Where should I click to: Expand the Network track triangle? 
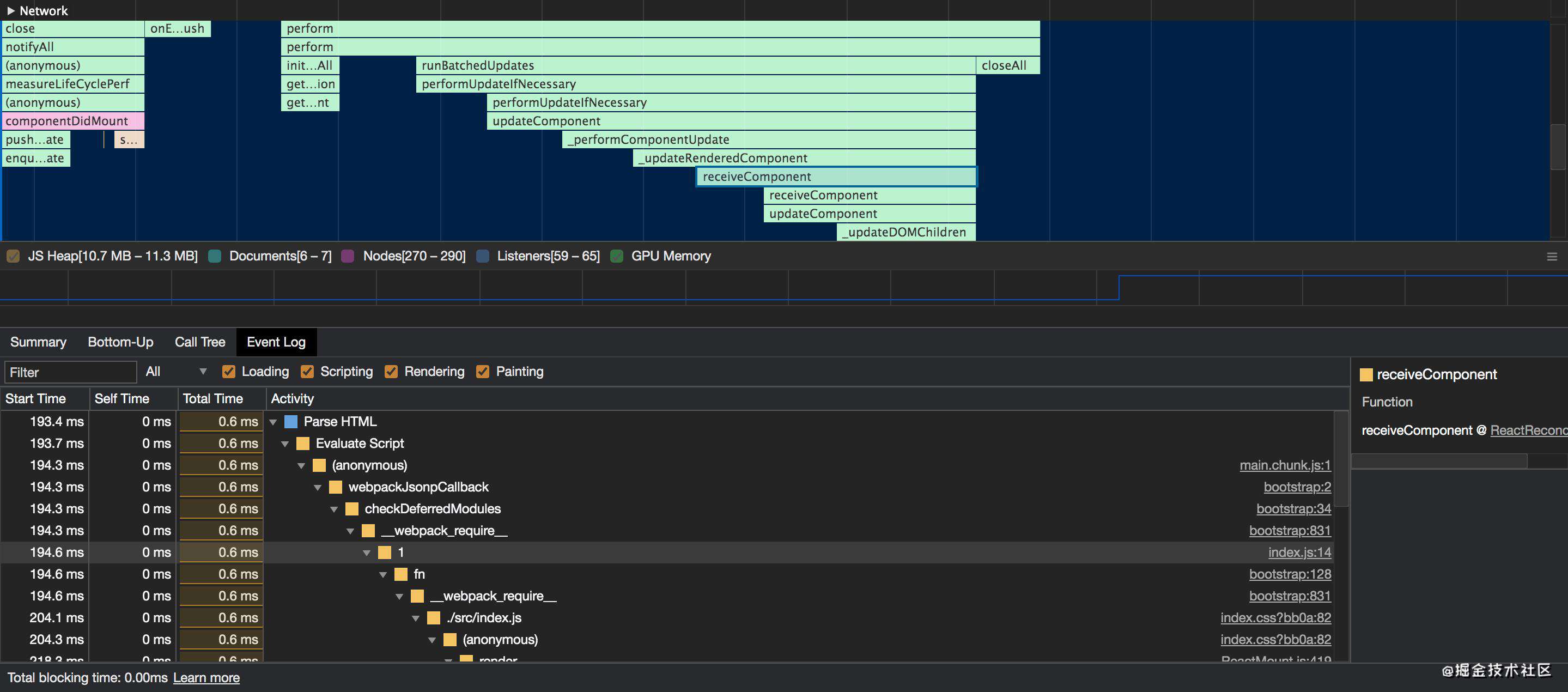11,10
